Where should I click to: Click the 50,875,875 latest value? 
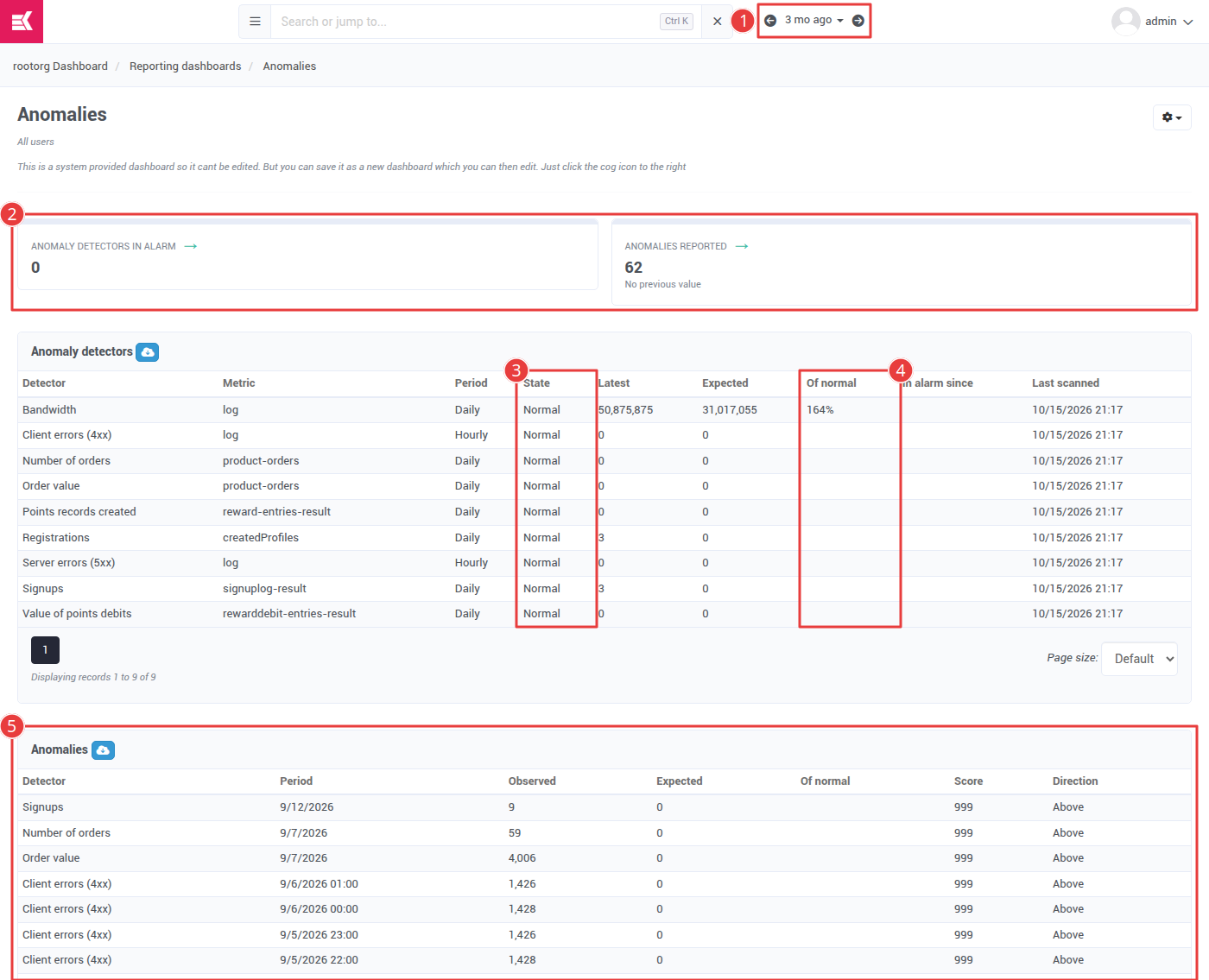(x=625, y=410)
